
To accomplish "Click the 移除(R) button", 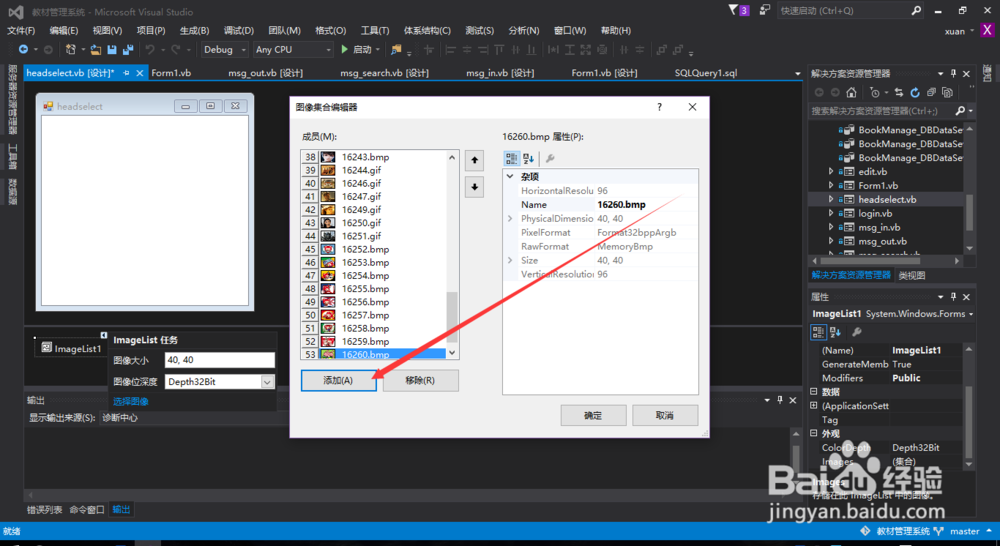I will pos(420,380).
